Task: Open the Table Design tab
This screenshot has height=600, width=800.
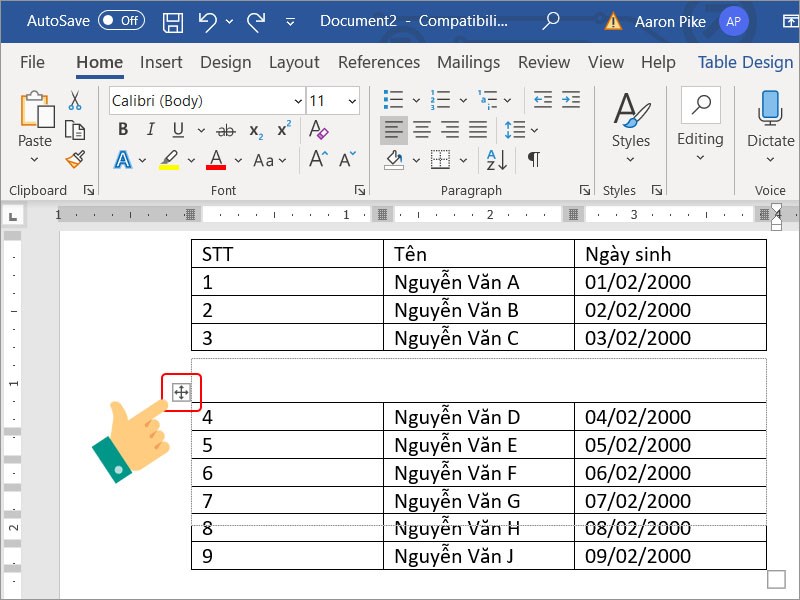Action: coord(745,62)
